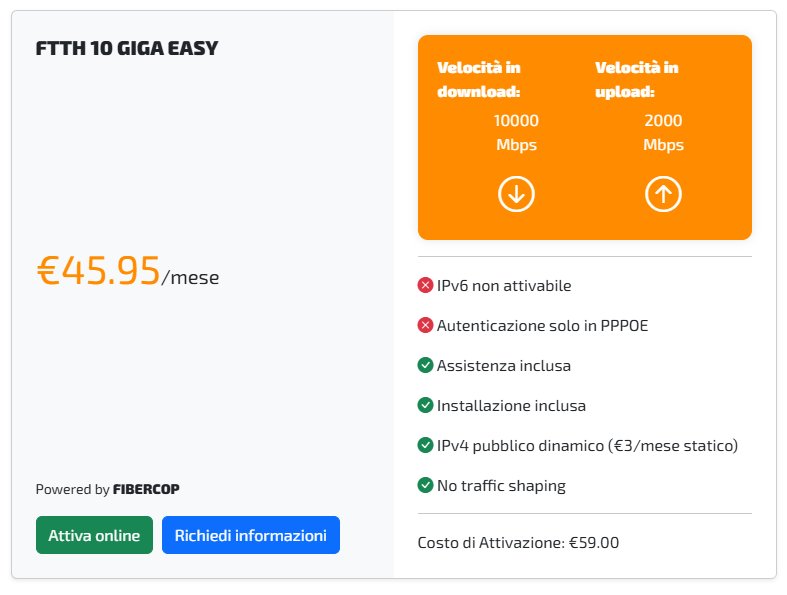Click red X icon beside IPv6 non attivabile
Image resolution: width=787 pixels, height=595 pixels.
(425, 286)
